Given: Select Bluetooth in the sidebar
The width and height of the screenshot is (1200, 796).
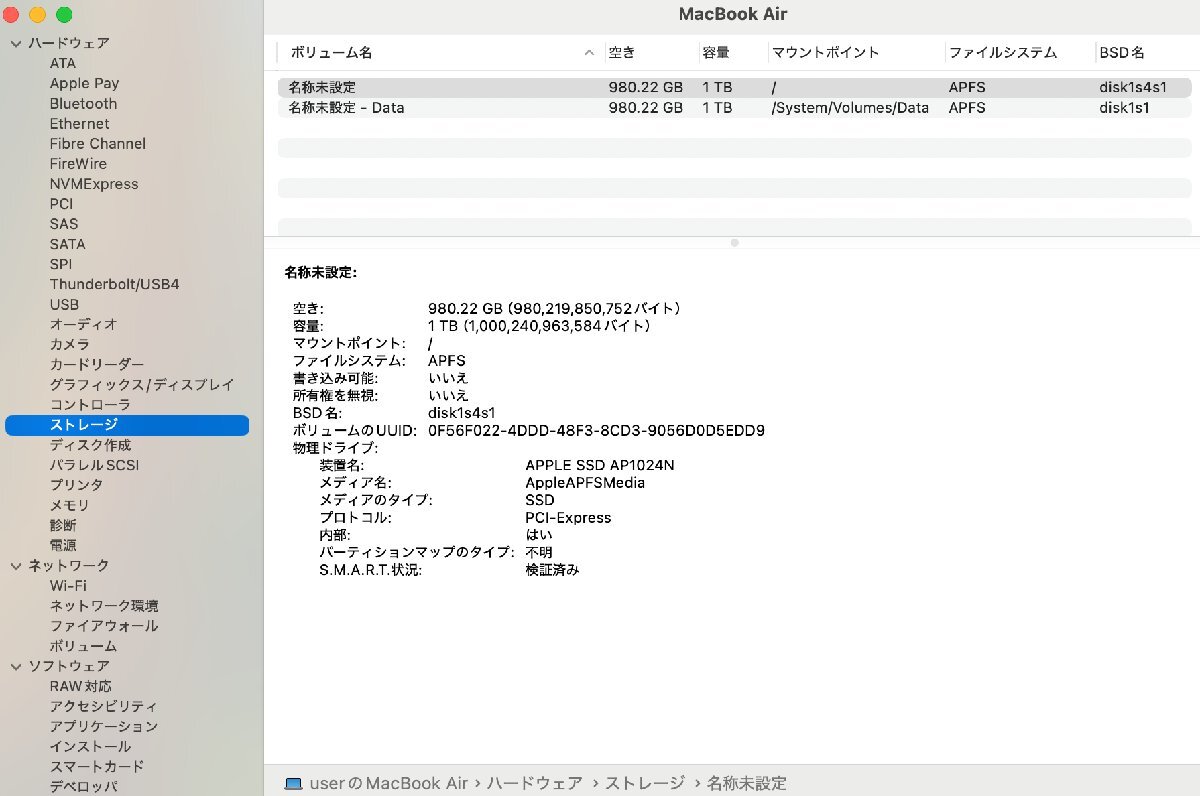Looking at the screenshot, I should point(83,103).
